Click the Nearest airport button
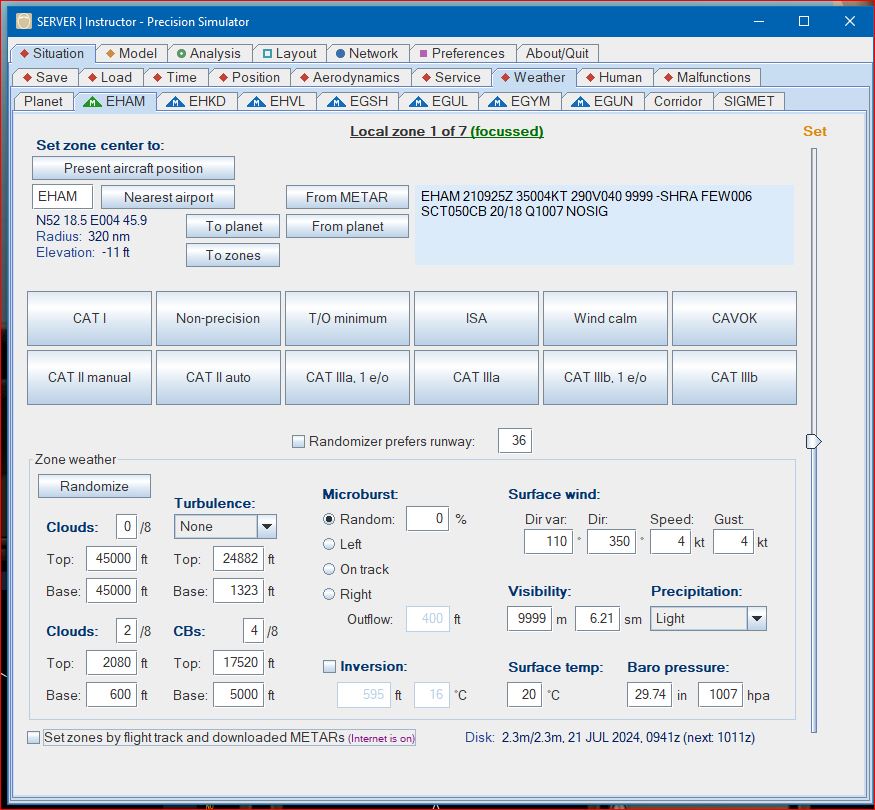875x810 pixels. pyautogui.click(x=168, y=197)
